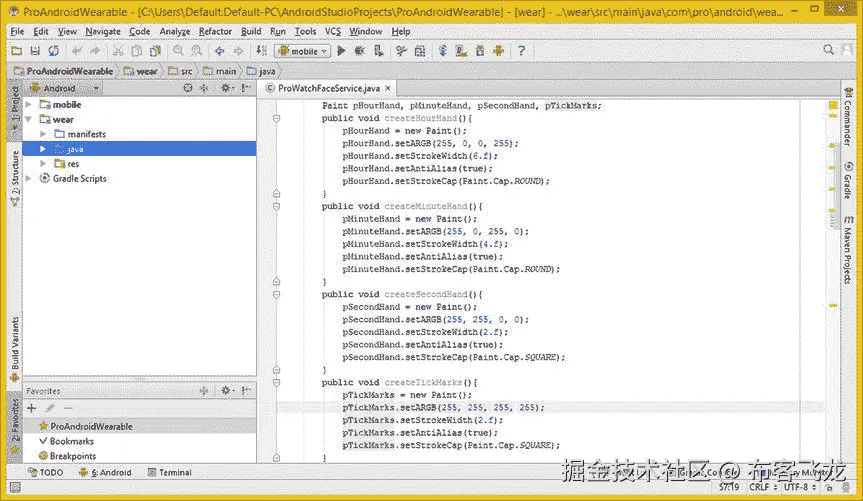Click the main breadcrumb

(x=220, y=72)
